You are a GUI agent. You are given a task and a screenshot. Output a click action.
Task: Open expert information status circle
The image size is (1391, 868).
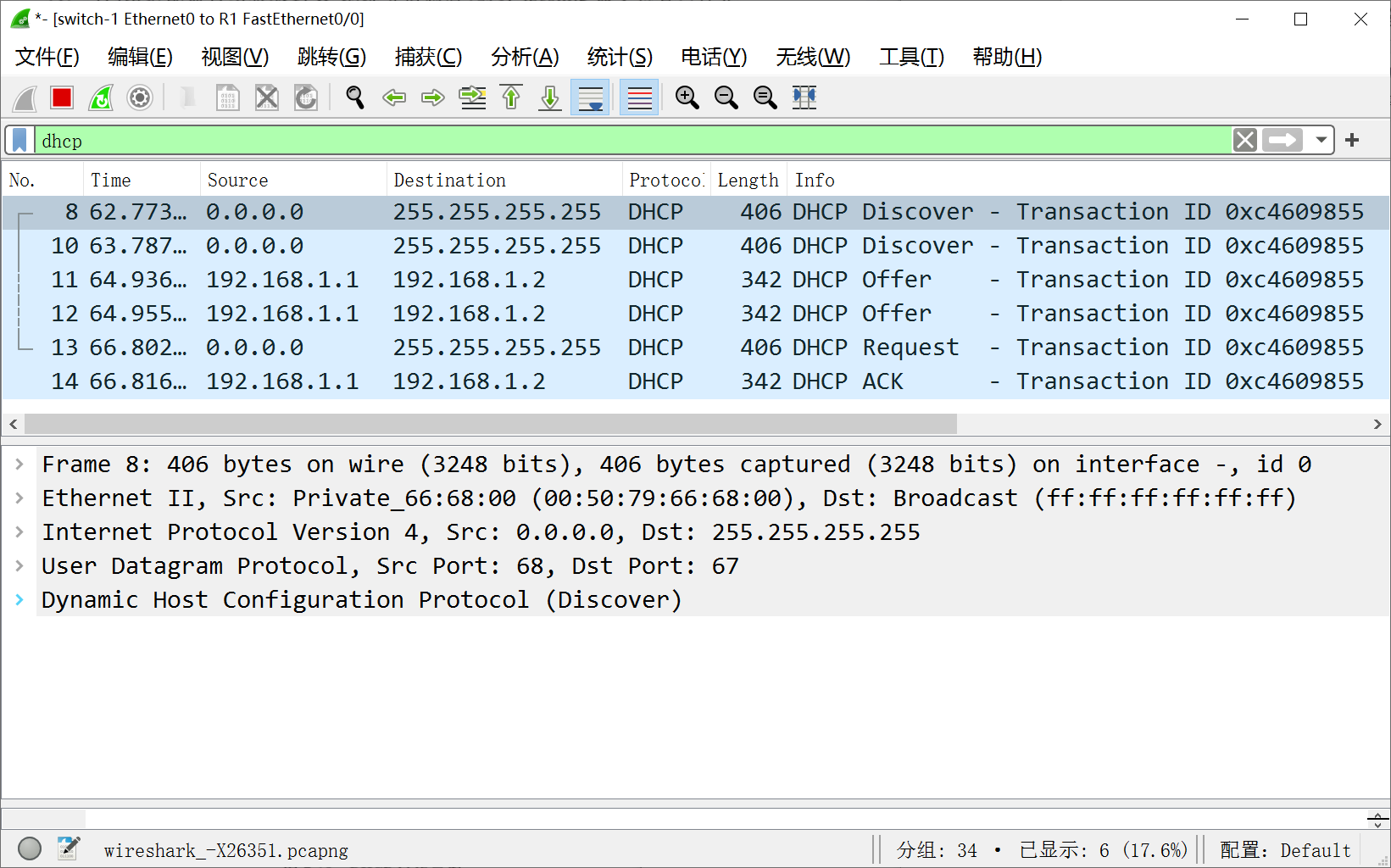pyautogui.click(x=30, y=849)
